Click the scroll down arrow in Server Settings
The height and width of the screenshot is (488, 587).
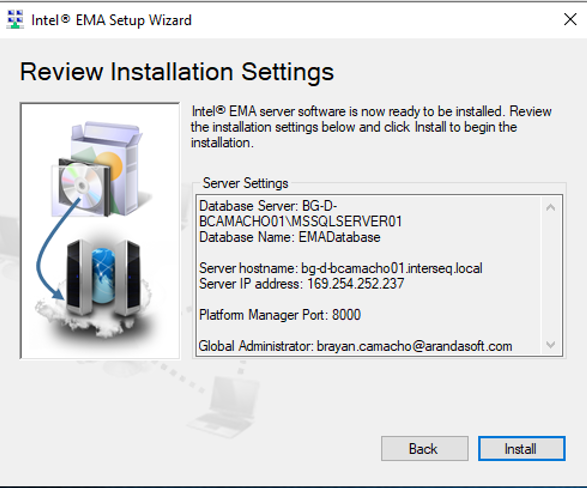point(550,344)
